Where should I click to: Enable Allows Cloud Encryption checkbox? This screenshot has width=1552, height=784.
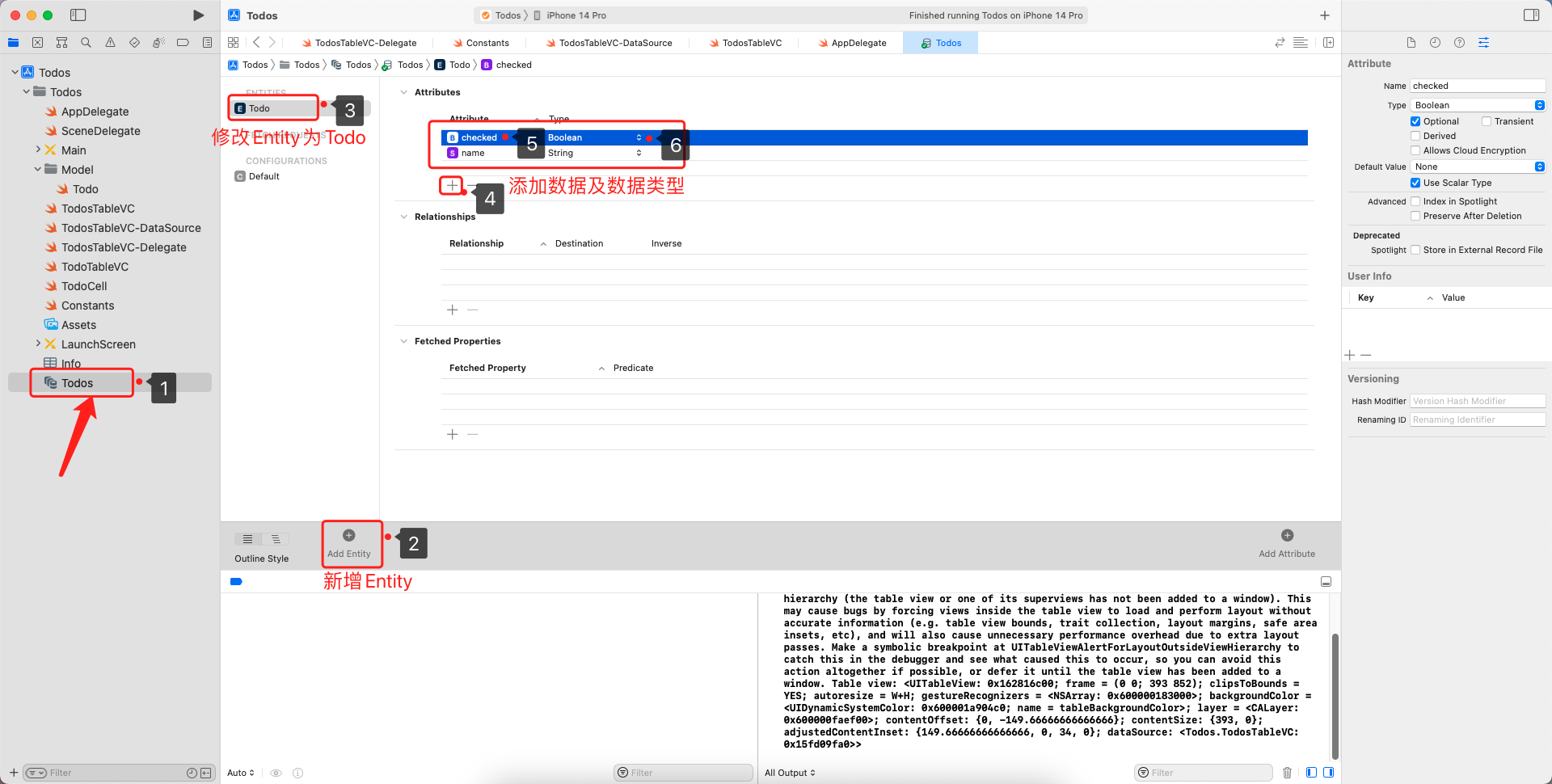(x=1415, y=150)
